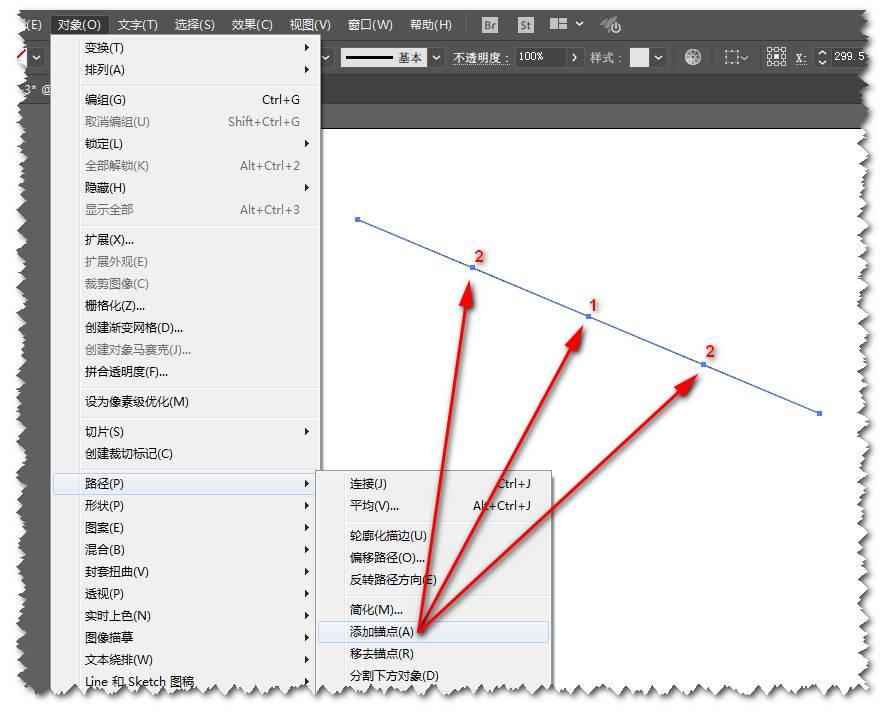Open the stroke profile 基本 dropdown
This screenshot has width=886, height=712.
(436, 57)
